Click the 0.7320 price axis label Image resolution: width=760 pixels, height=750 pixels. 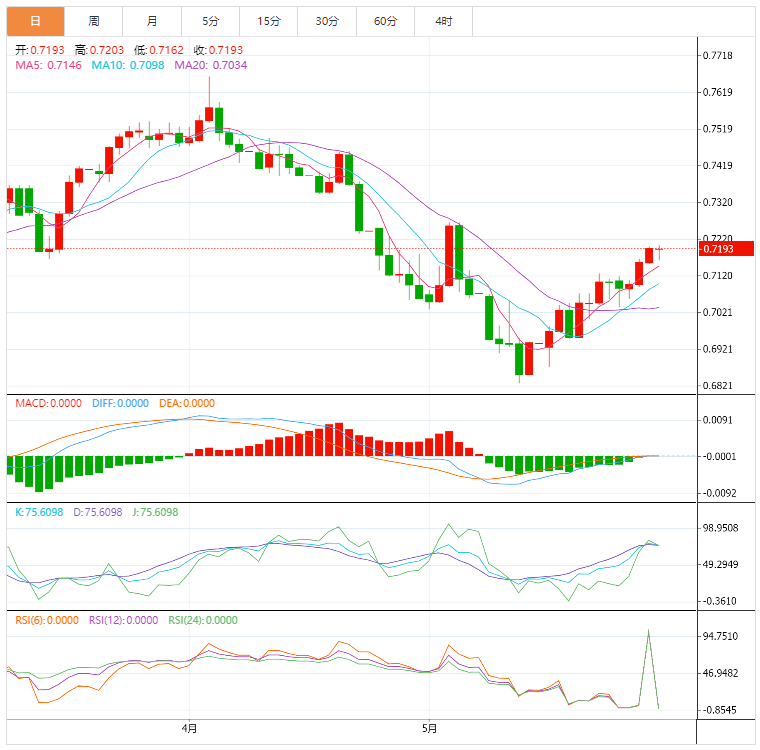[718, 202]
